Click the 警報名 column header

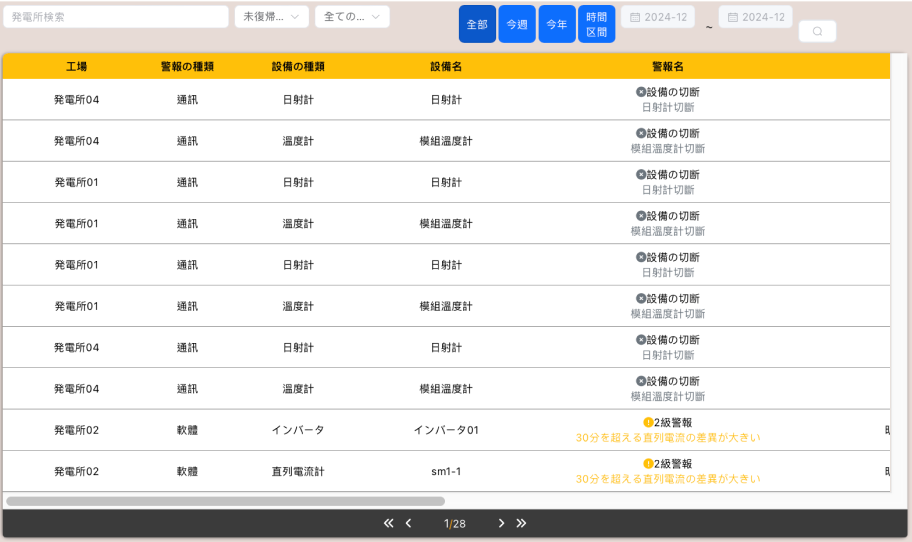(668, 66)
